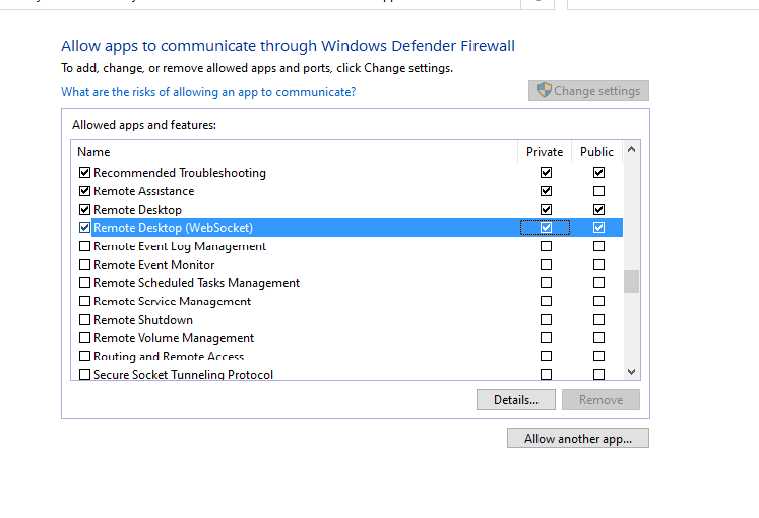
Task: Check the Secure Socket Tunneling Protocol checkbox
Action: pyautogui.click(x=84, y=375)
